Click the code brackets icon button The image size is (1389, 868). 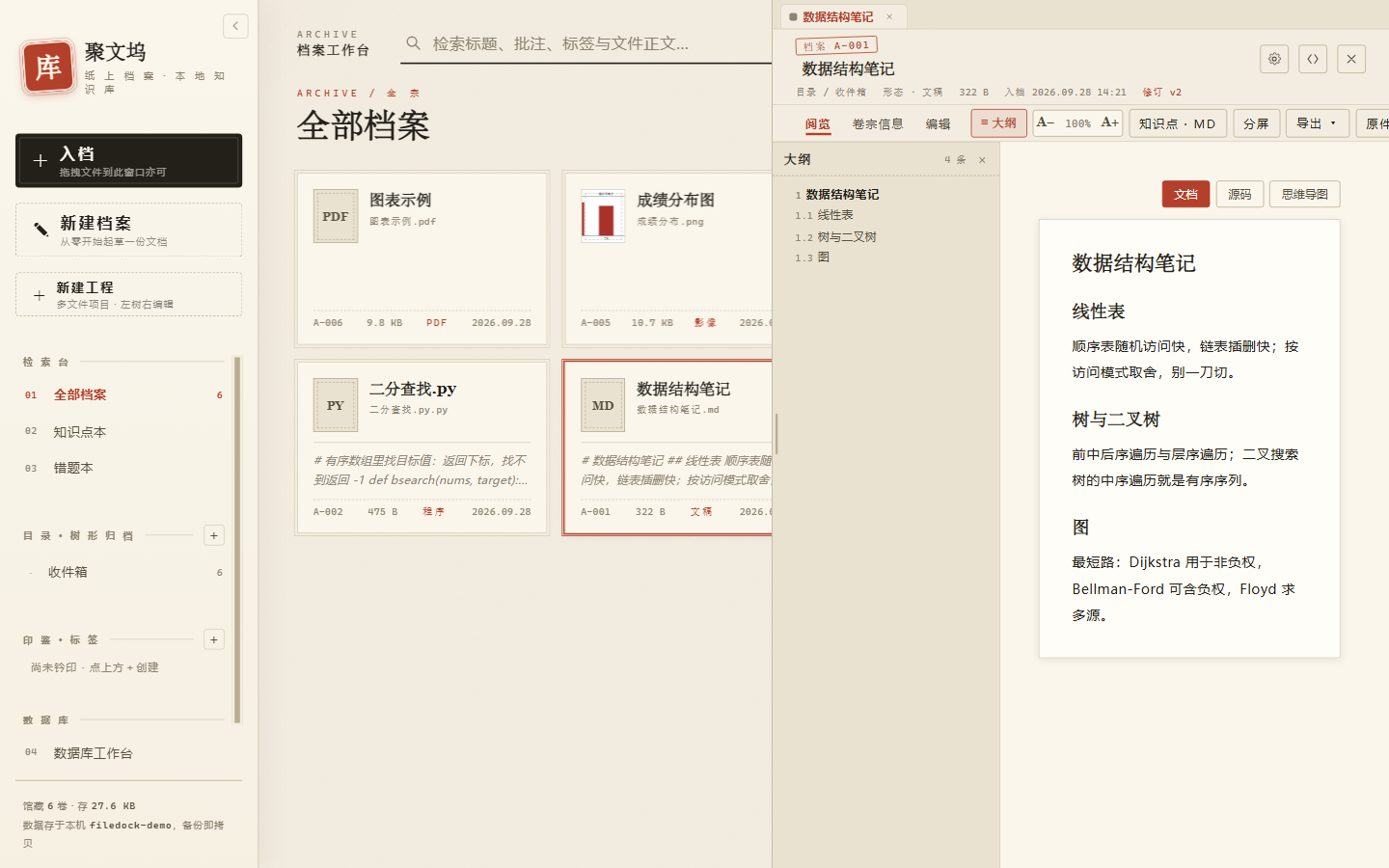coord(1313,59)
